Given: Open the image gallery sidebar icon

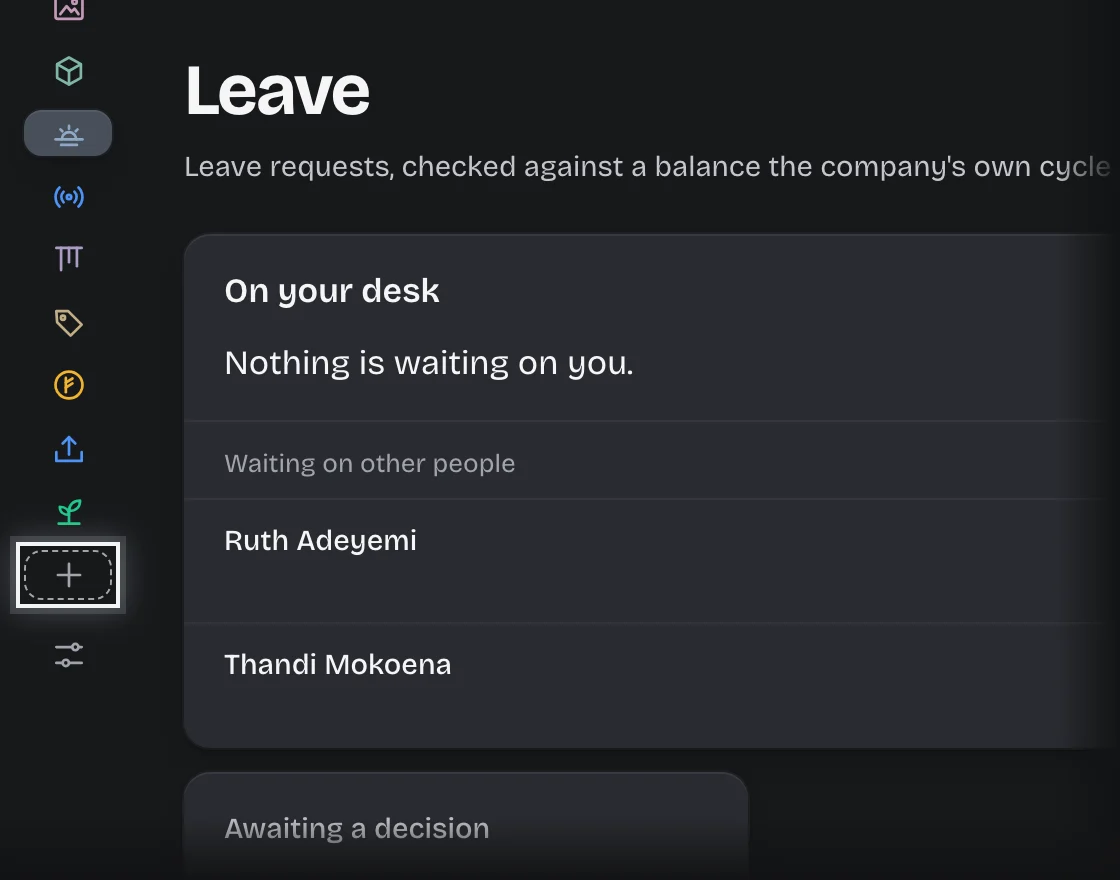Looking at the screenshot, I should click(69, 9).
